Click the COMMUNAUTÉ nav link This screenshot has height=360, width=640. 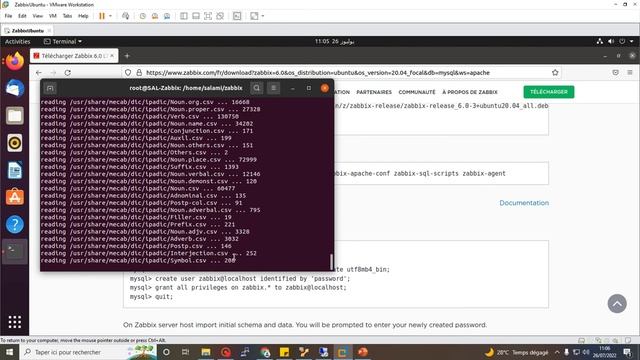coord(417,92)
